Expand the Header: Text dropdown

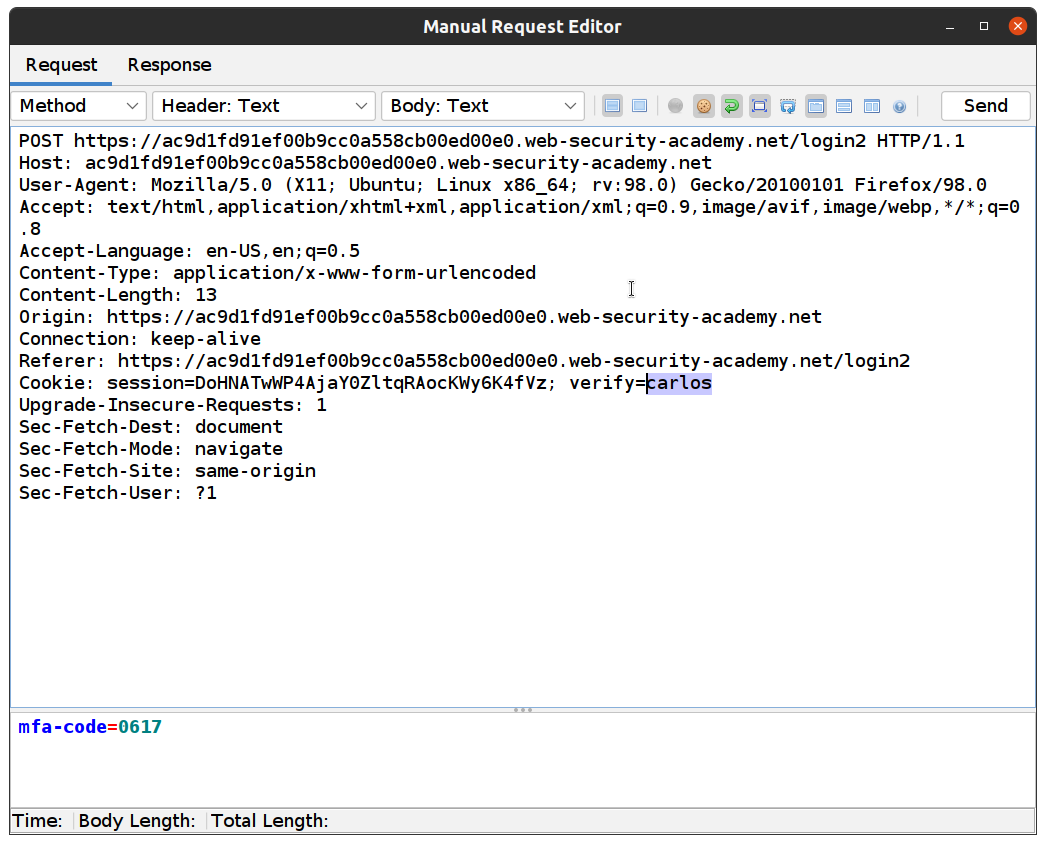264,106
